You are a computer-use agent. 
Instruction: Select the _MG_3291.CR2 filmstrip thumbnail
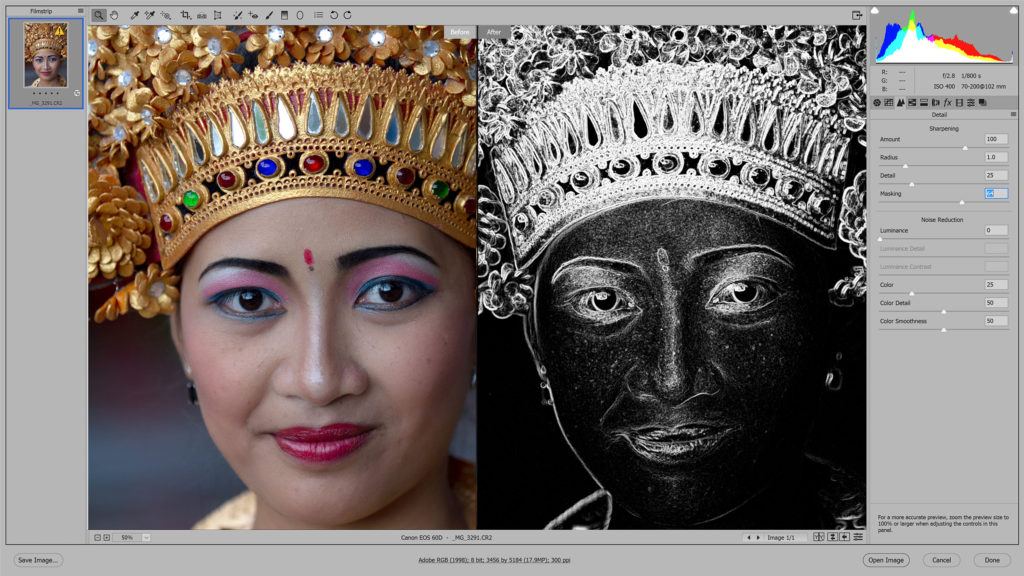coord(45,57)
